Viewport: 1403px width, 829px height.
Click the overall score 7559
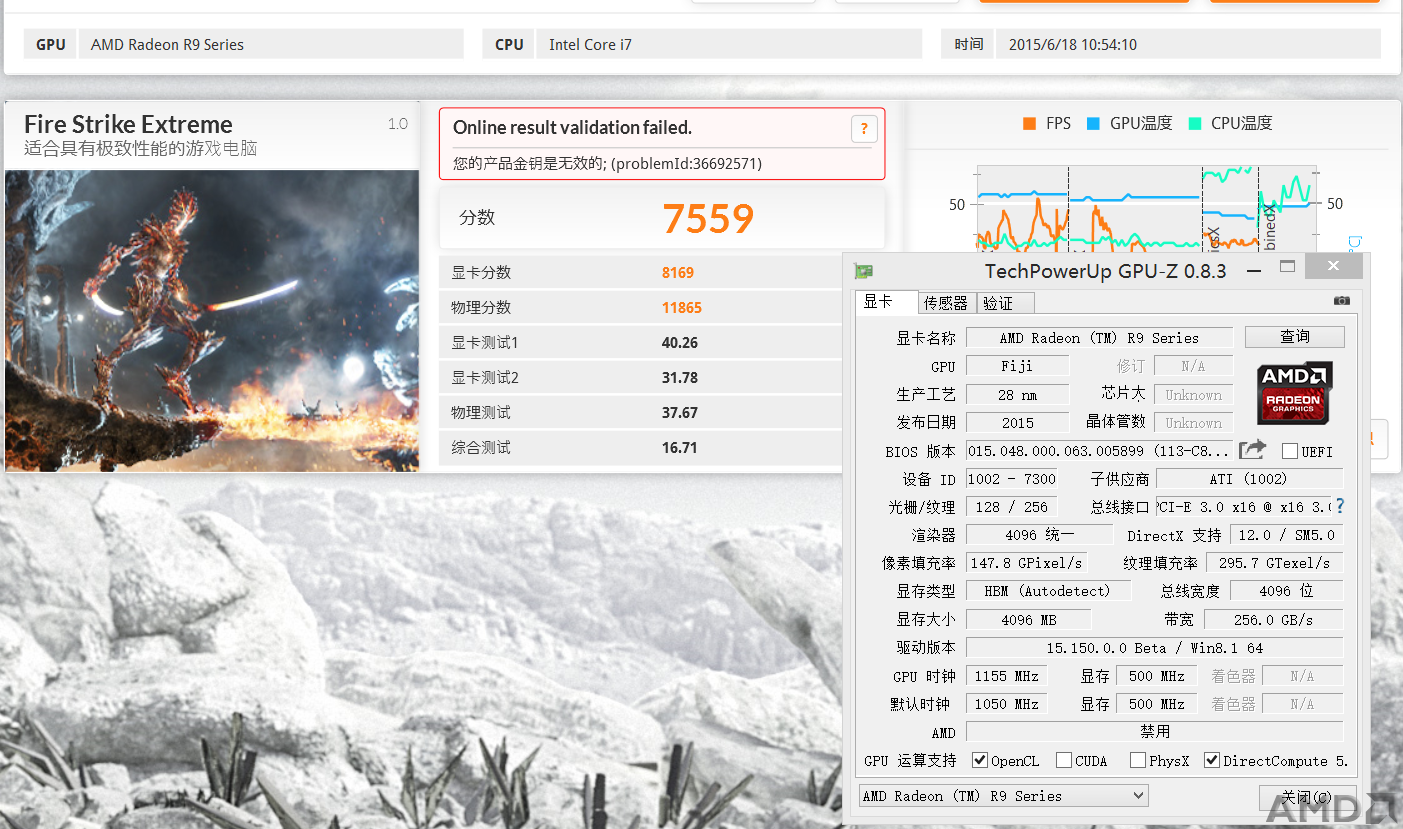[708, 218]
